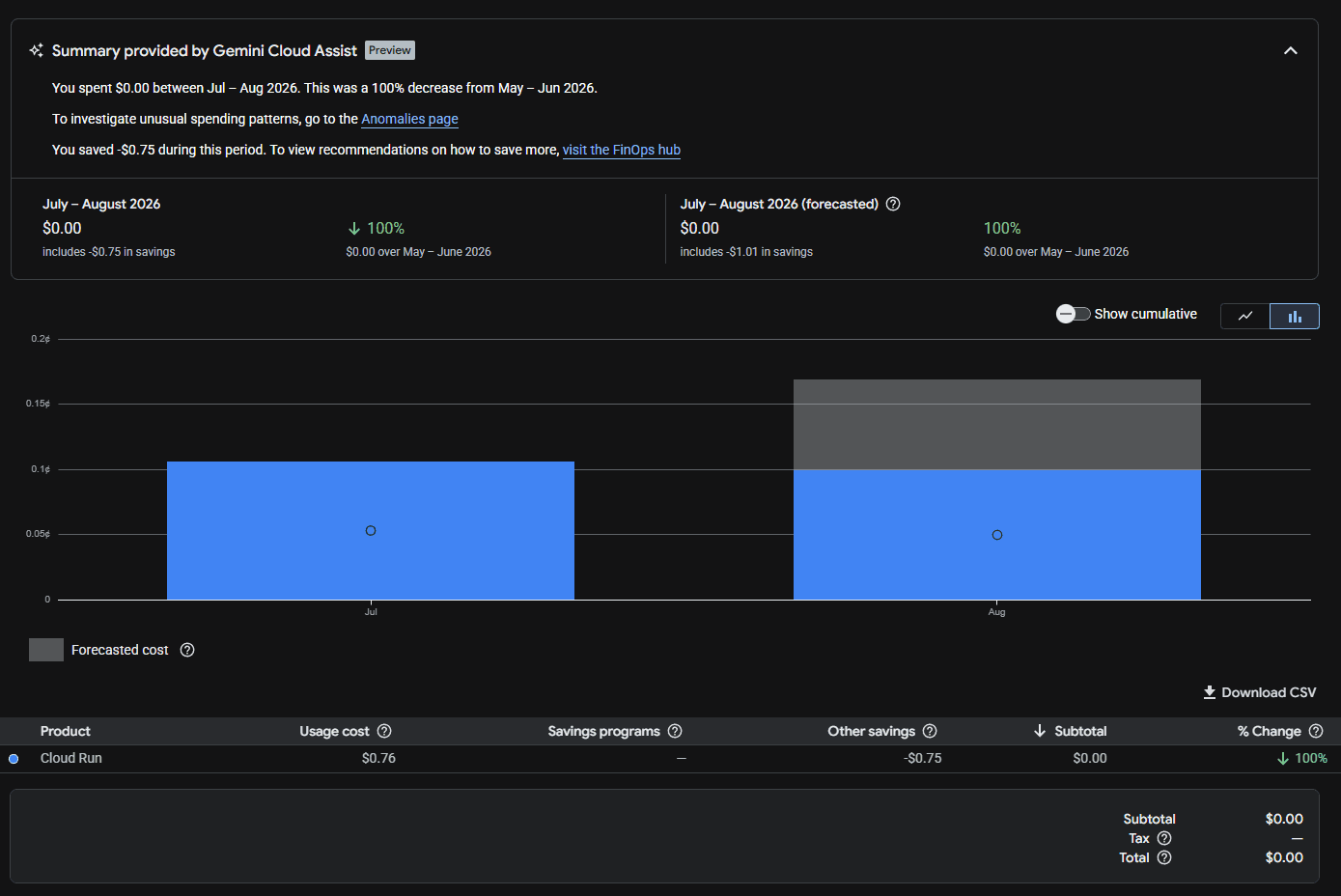Open the Other savings help icon

point(930,731)
